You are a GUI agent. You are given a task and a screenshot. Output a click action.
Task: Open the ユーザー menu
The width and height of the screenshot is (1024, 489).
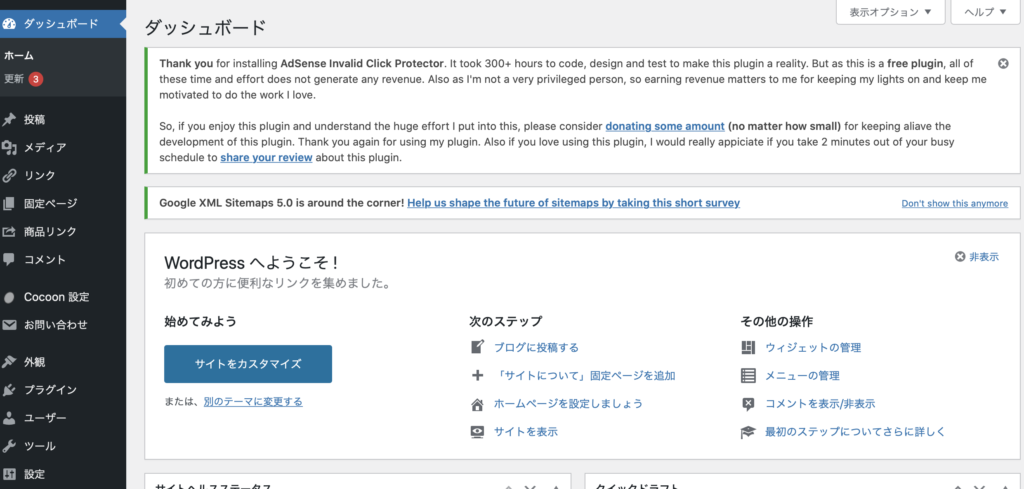[x=63, y=418]
